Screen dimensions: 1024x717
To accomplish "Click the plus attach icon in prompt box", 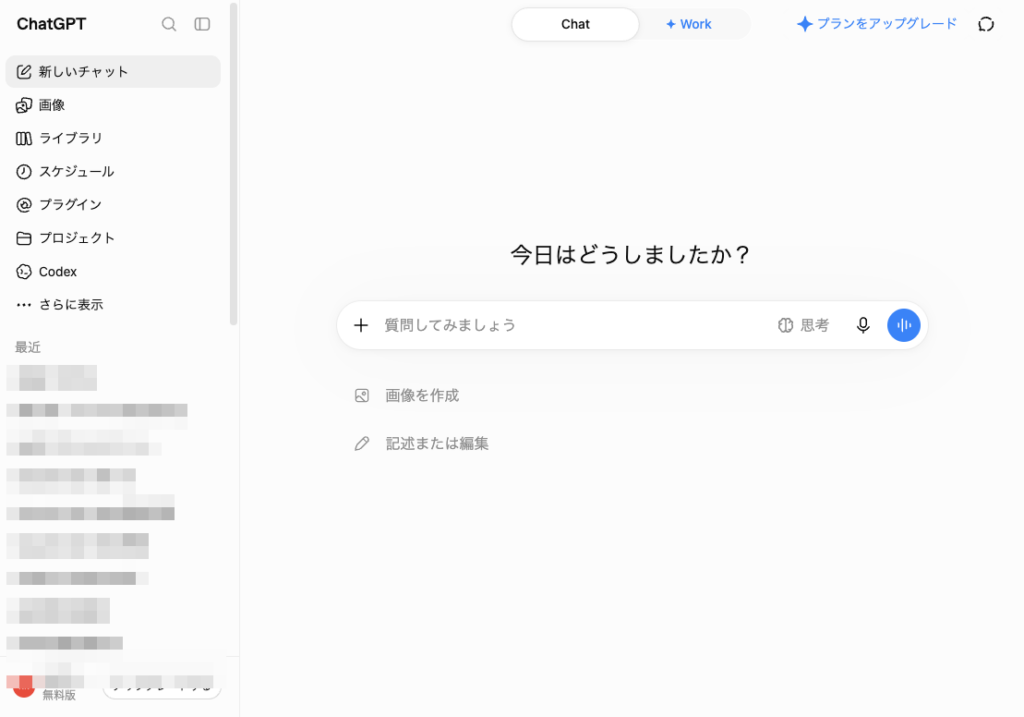I will [361, 325].
